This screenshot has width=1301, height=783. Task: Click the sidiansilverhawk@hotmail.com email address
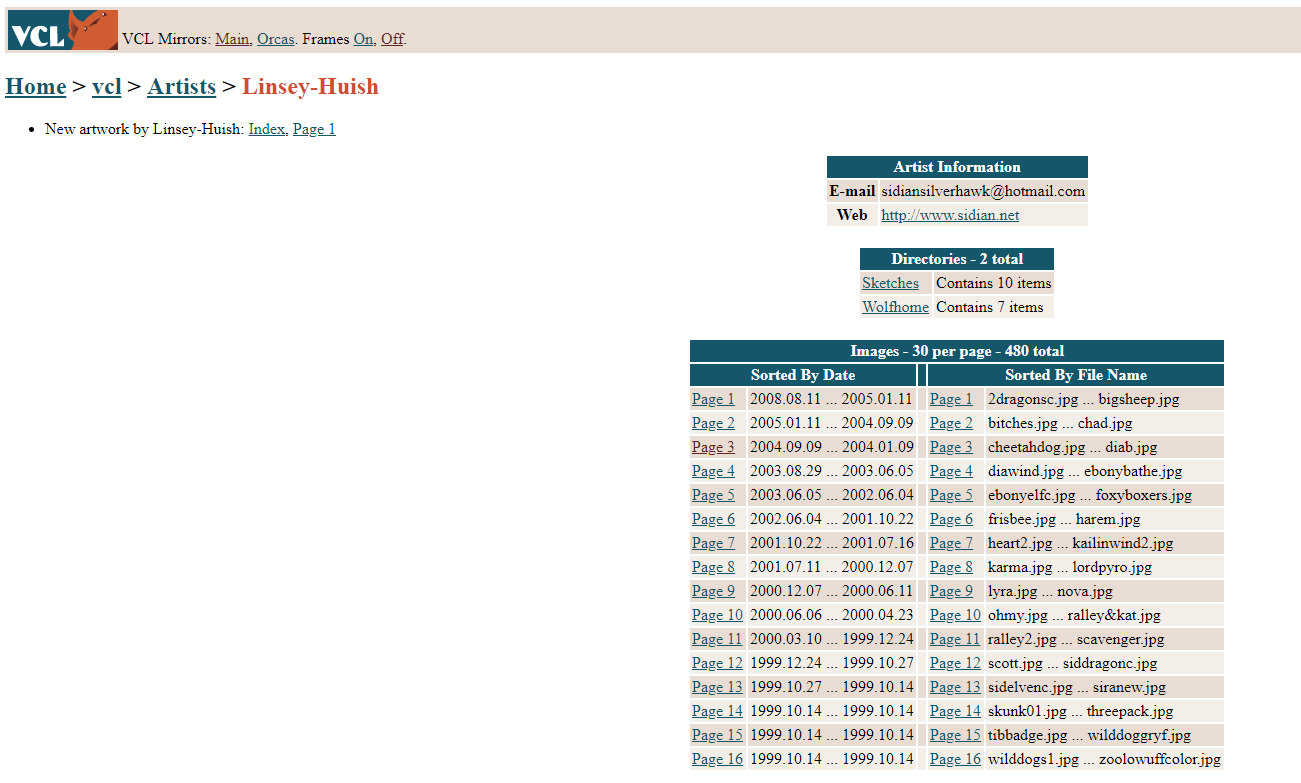(x=983, y=191)
